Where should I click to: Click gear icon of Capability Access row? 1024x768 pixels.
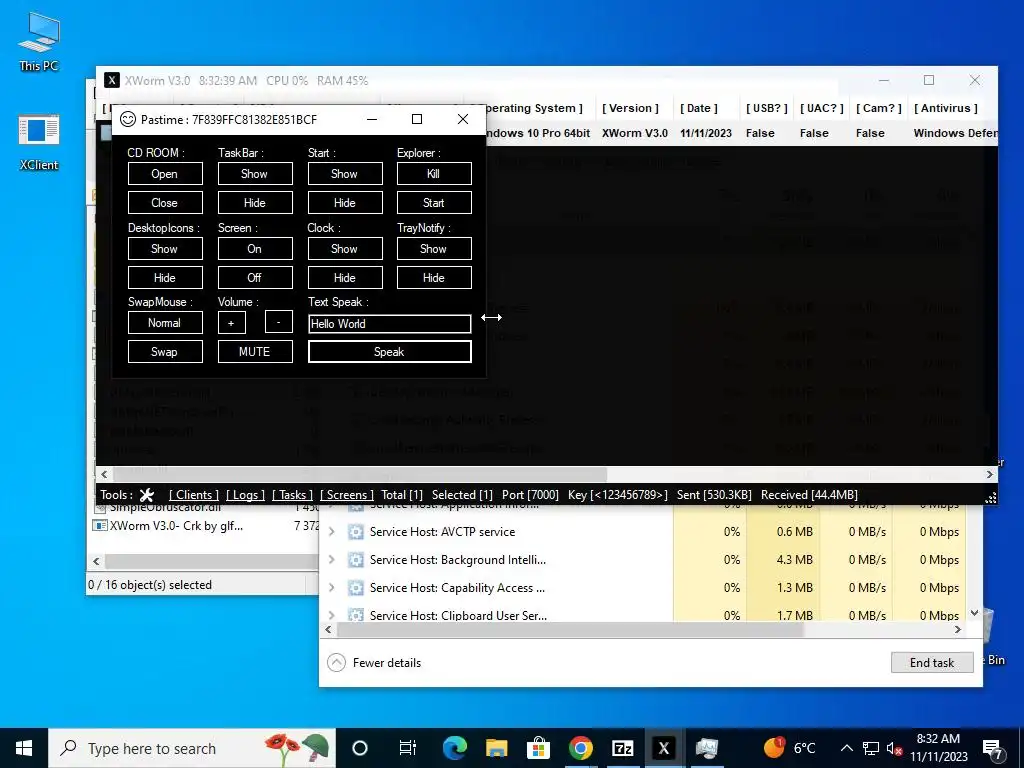[356, 588]
